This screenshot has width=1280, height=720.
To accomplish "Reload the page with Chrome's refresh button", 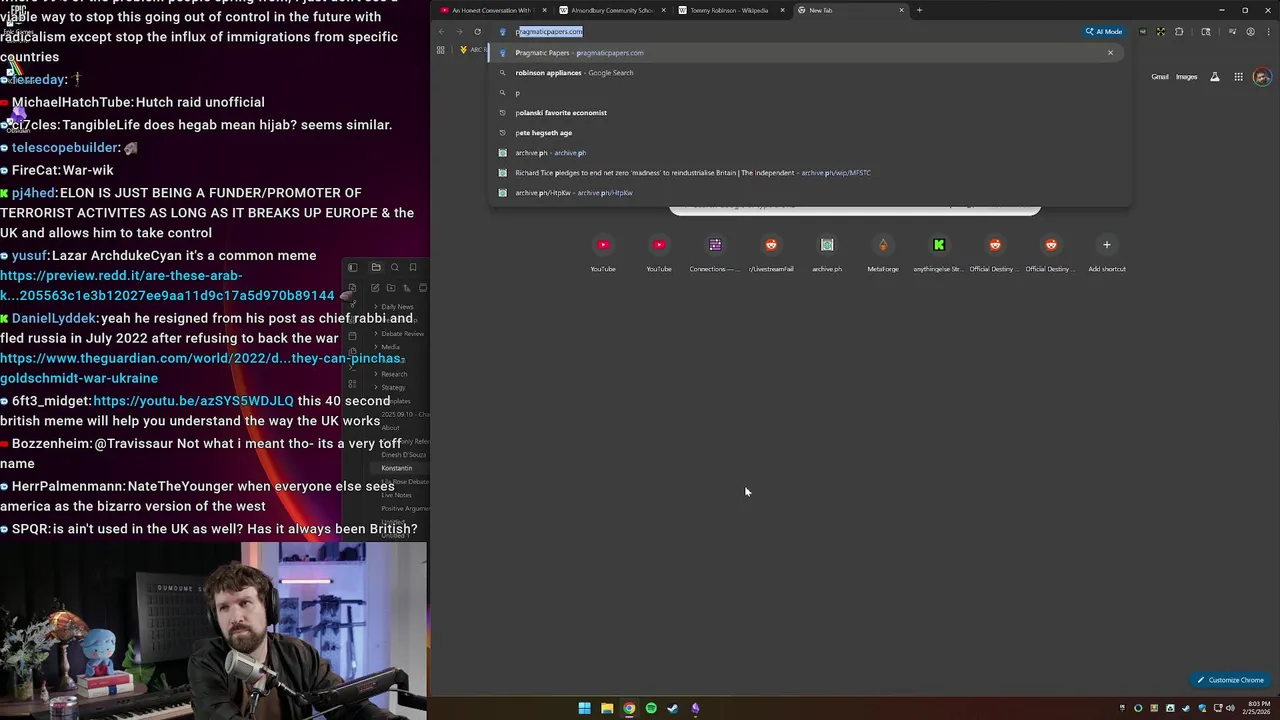I will pyautogui.click(x=477, y=31).
